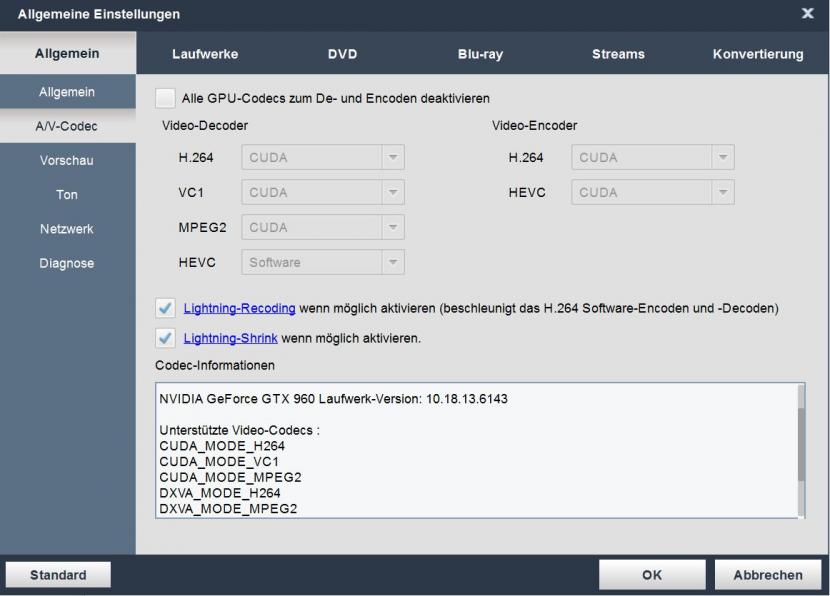
Task: Uncheck Lightning-Recoding activation checkbox
Action: point(165,309)
